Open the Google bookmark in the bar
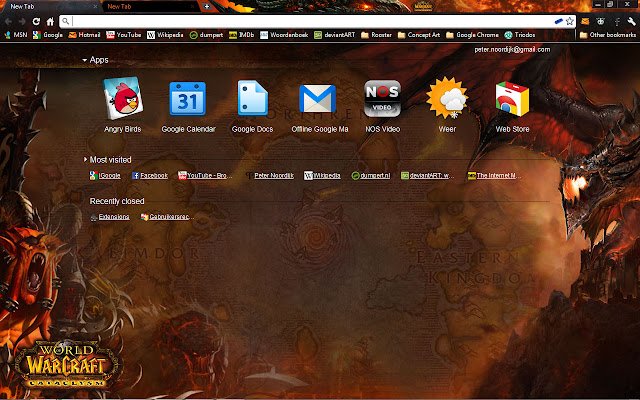Image resolution: width=640 pixels, height=400 pixels. (48, 35)
